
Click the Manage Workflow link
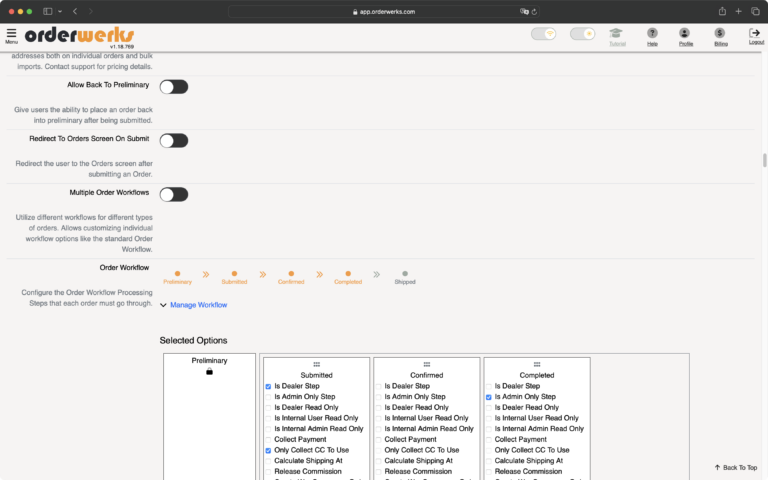(198, 305)
